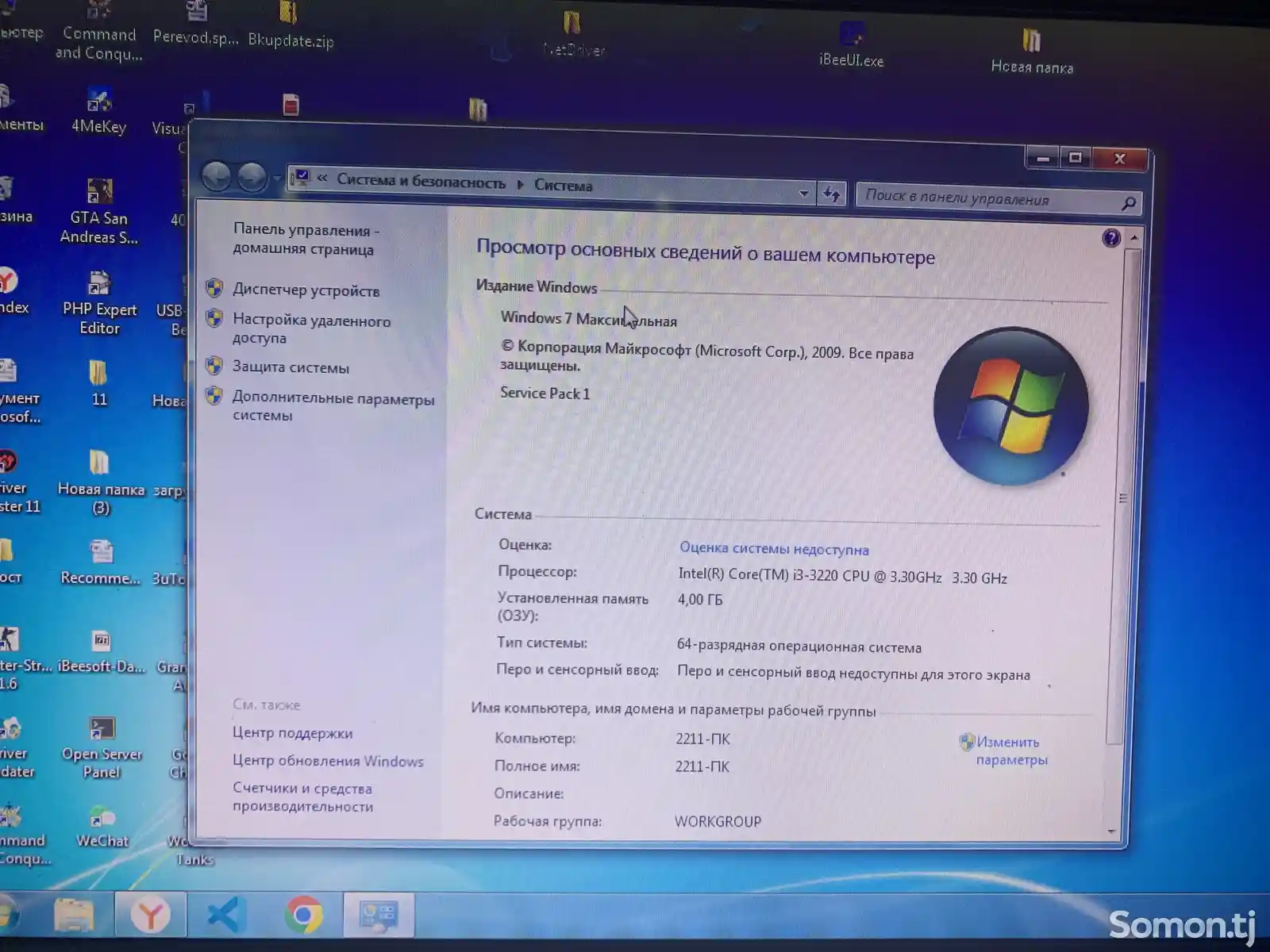This screenshot has width=1270, height=952.
Task: Select the 'Recomme...' desktop icon
Action: pos(101,562)
